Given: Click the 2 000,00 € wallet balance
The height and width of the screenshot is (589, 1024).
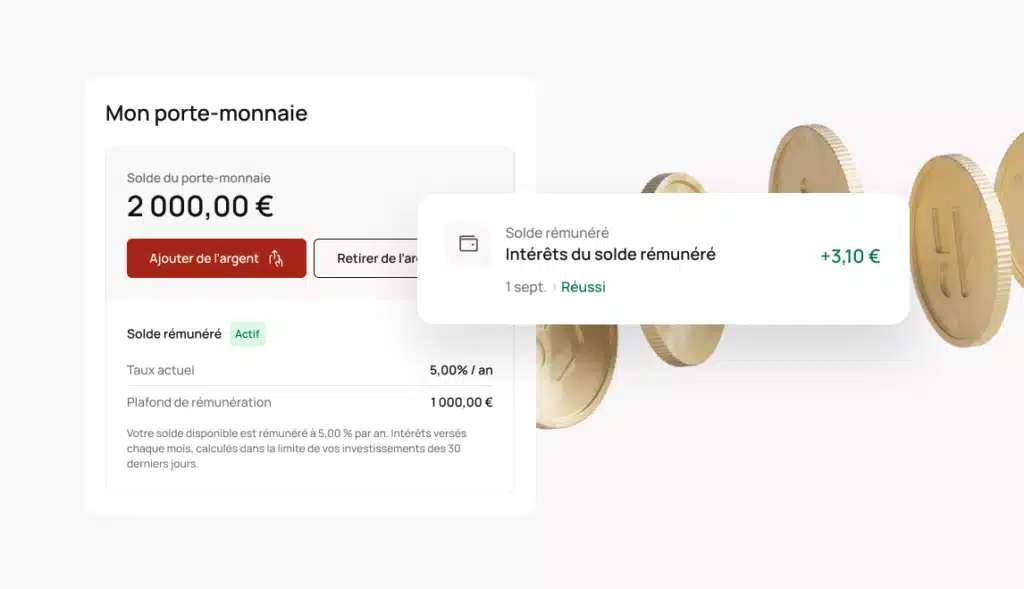Looking at the screenshot, I should (x=200, y=206).
